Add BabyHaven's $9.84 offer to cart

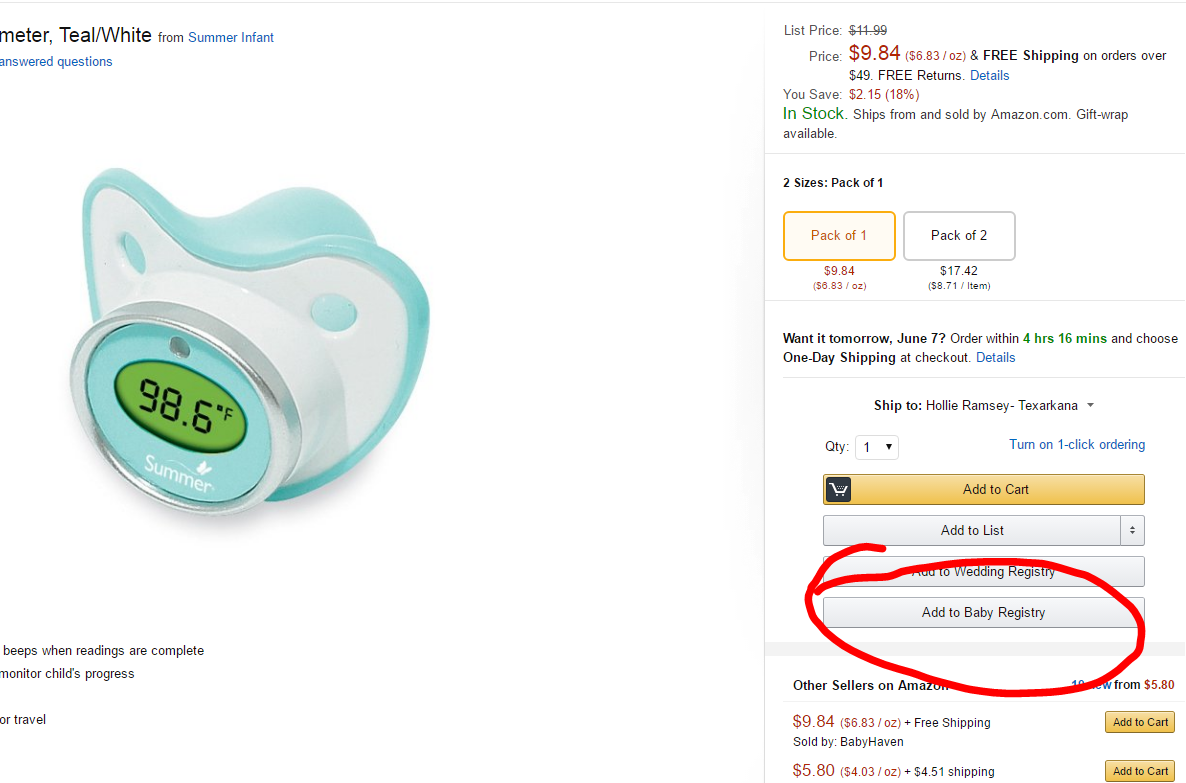(1139, 721)
